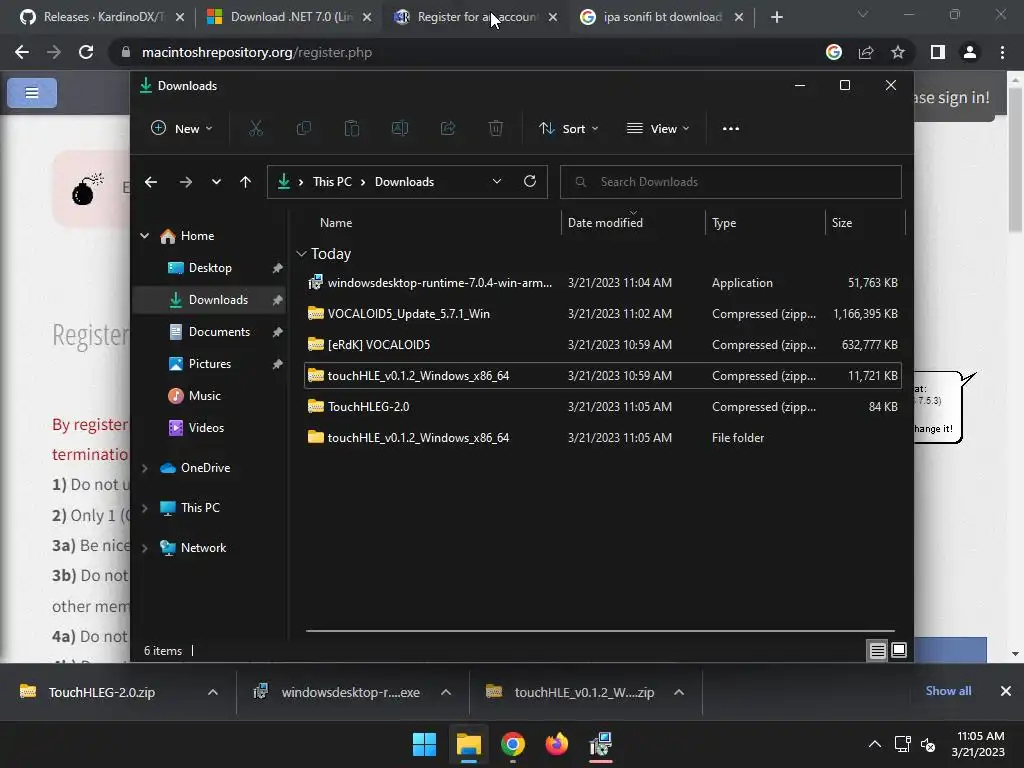The width and height of the screenshot is (1024, 768).
Task: Click This PC in breadcrumb path
Action: (332, 182)
